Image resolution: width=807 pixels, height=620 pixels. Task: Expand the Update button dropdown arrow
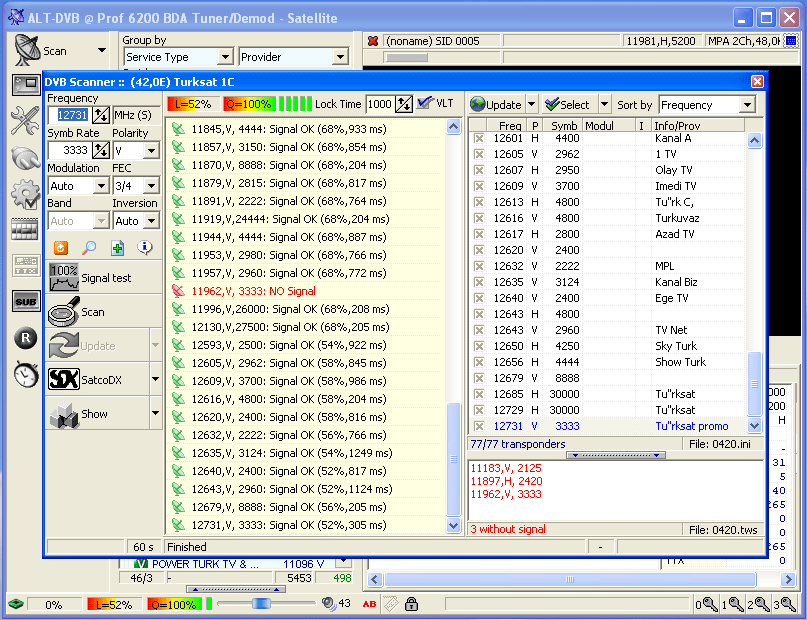(x=532, y=104)
